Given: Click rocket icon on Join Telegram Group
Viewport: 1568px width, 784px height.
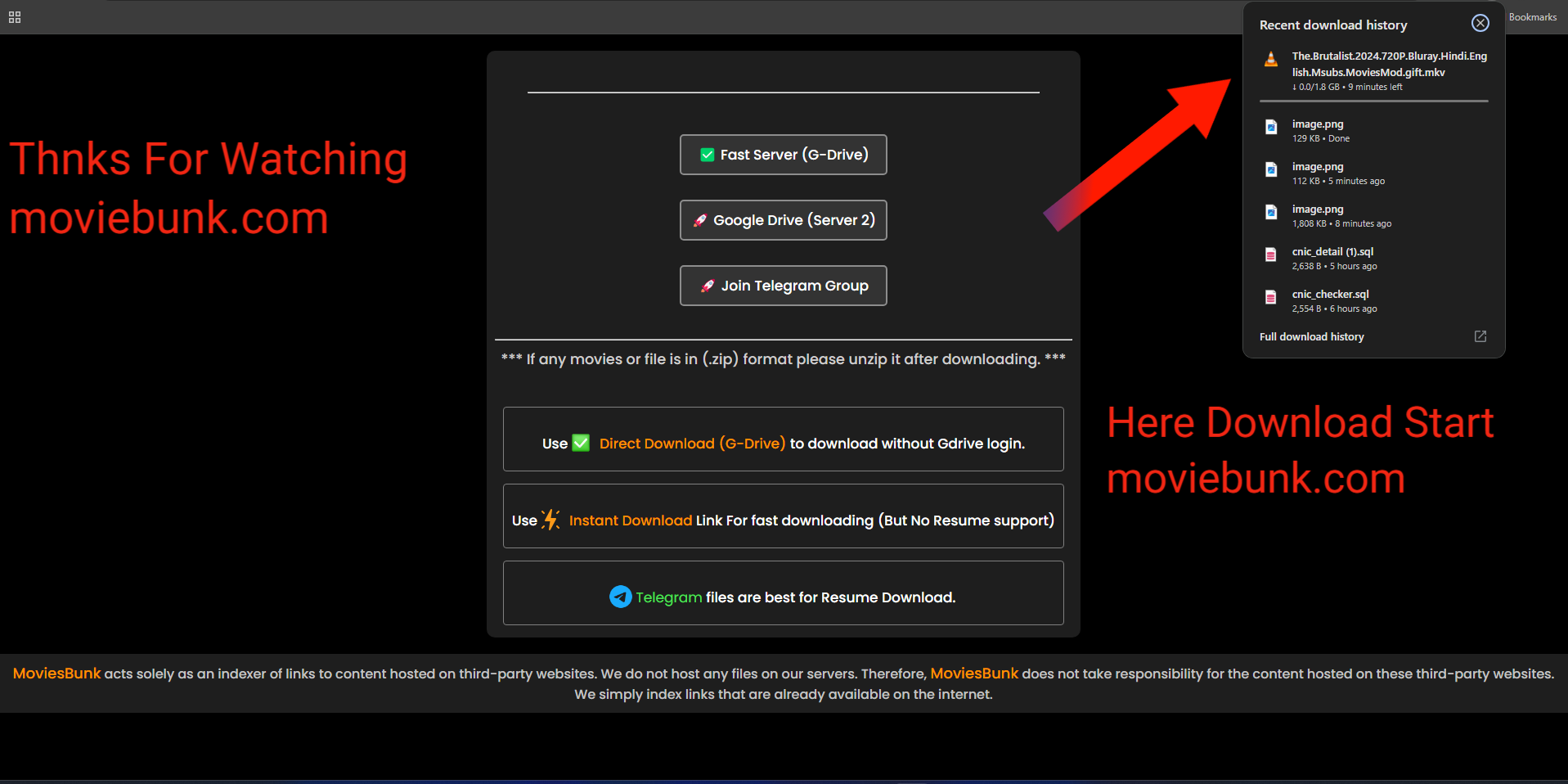Looking at the screenshot, I should (708, 286).
